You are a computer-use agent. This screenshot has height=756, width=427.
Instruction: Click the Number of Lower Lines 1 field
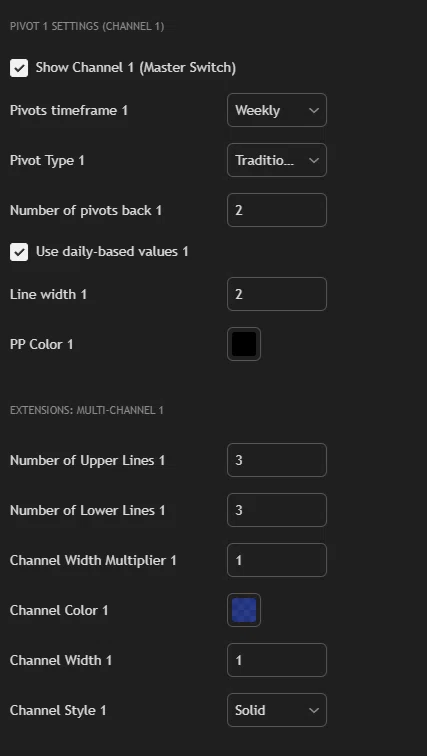click(277, 510)
